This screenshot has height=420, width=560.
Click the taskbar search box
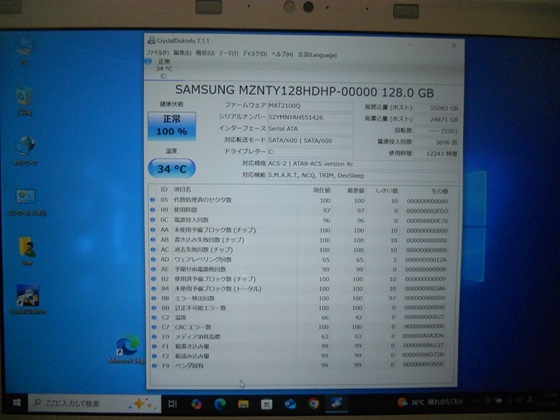pos(94,404)
